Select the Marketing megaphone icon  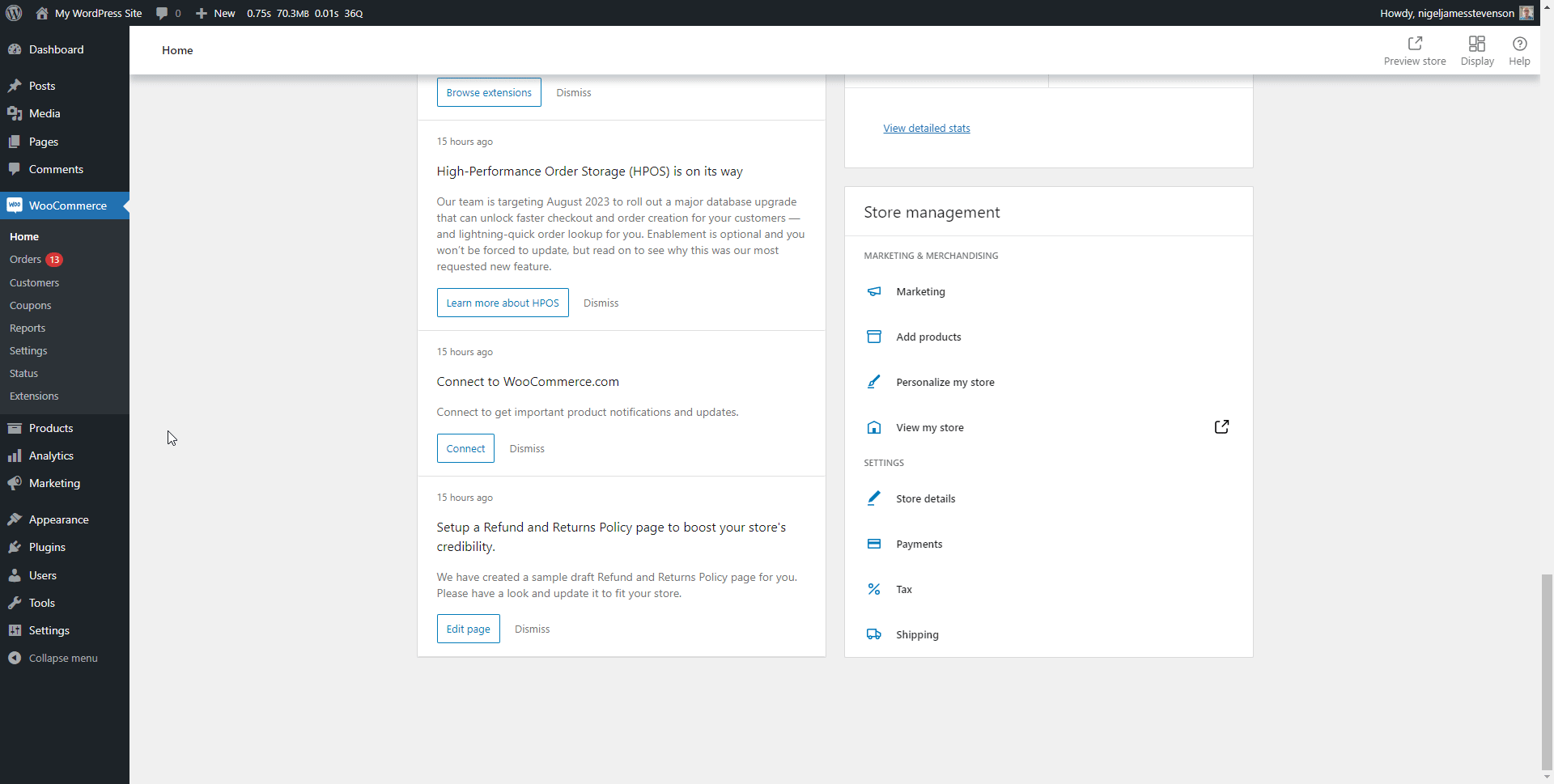coord(874,291)
